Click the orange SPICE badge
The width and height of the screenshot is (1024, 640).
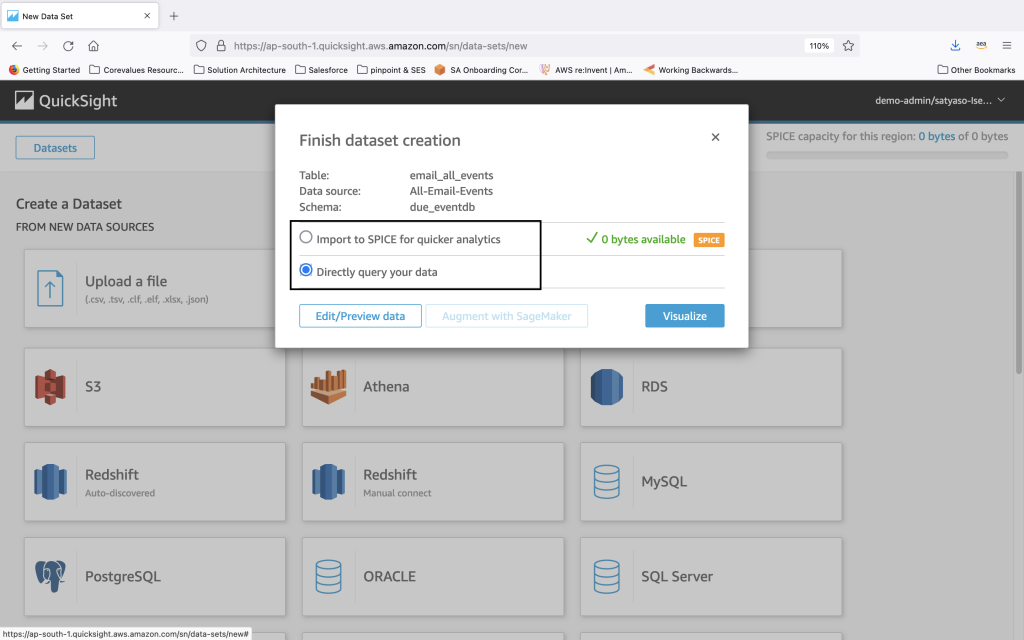pyautogui.click(x=709, y=240)
